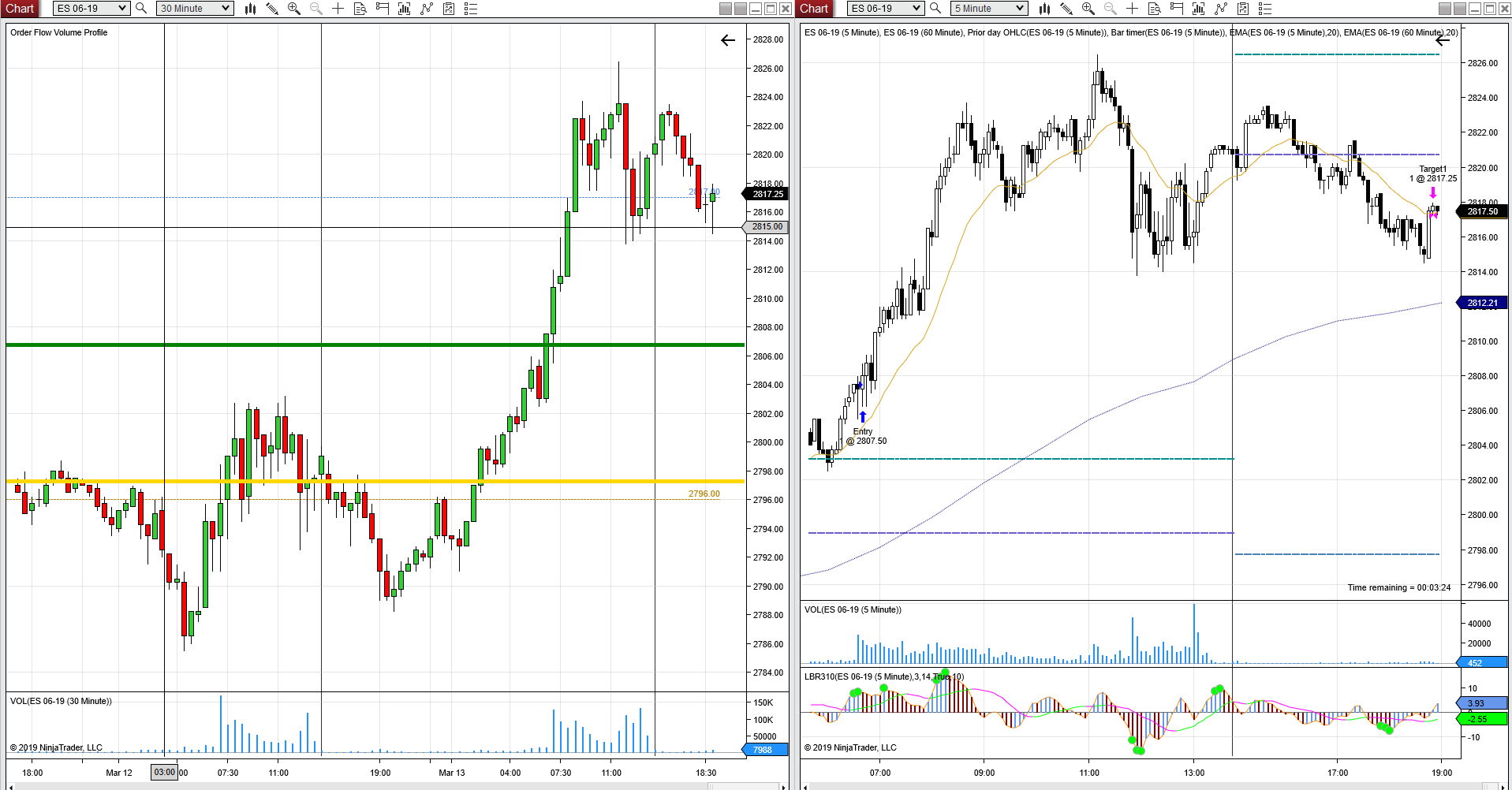
Task: Click the Order Flow Volume Profile label
Action: (x=59, y=32)
